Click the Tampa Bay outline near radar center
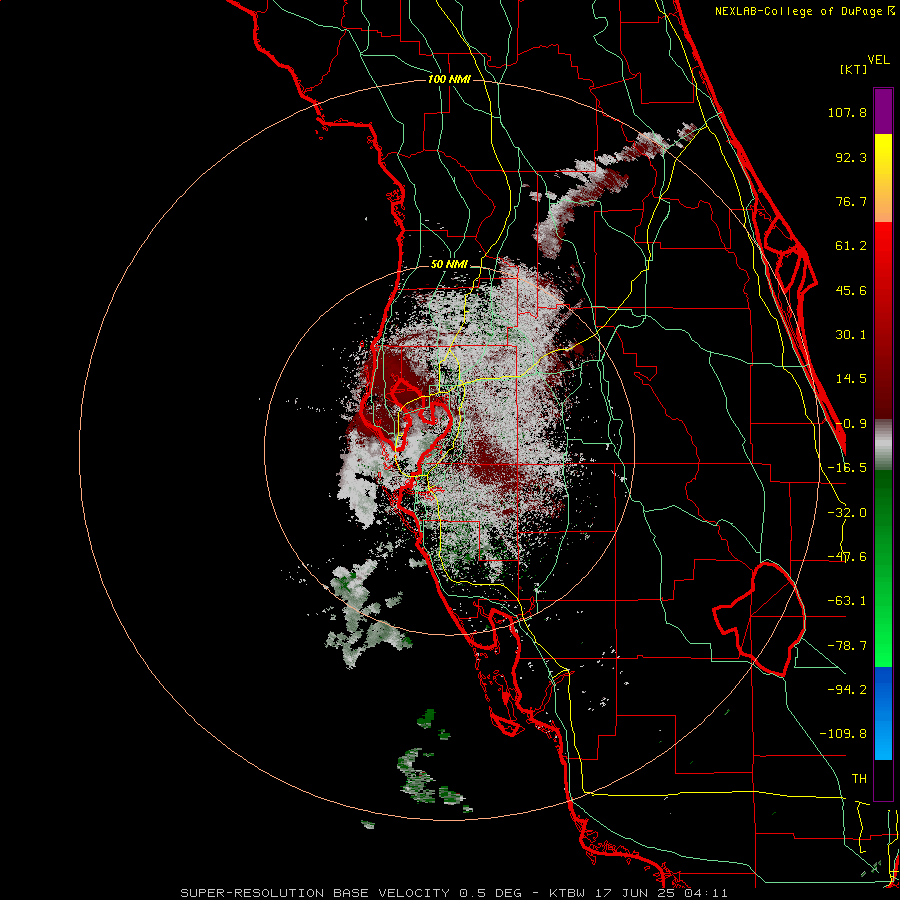 422,428
